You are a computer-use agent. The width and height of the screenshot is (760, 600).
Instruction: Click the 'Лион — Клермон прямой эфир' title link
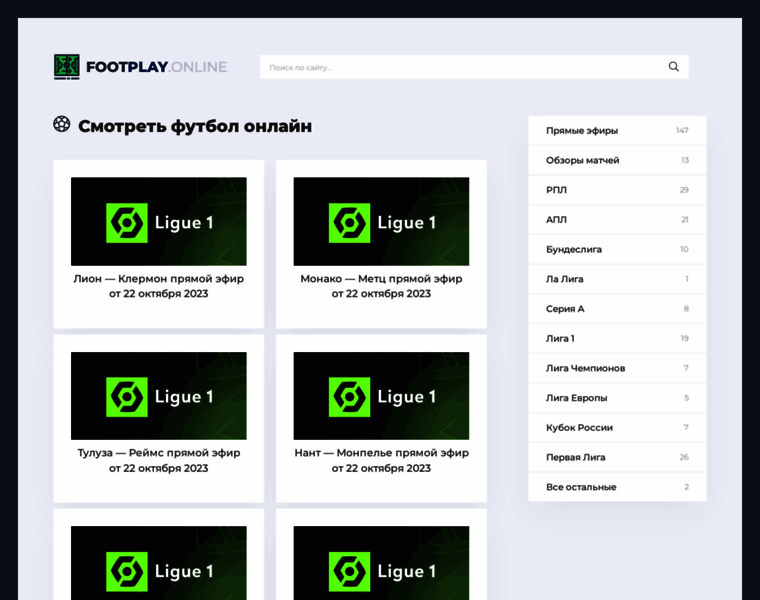[x=158, y=286]
